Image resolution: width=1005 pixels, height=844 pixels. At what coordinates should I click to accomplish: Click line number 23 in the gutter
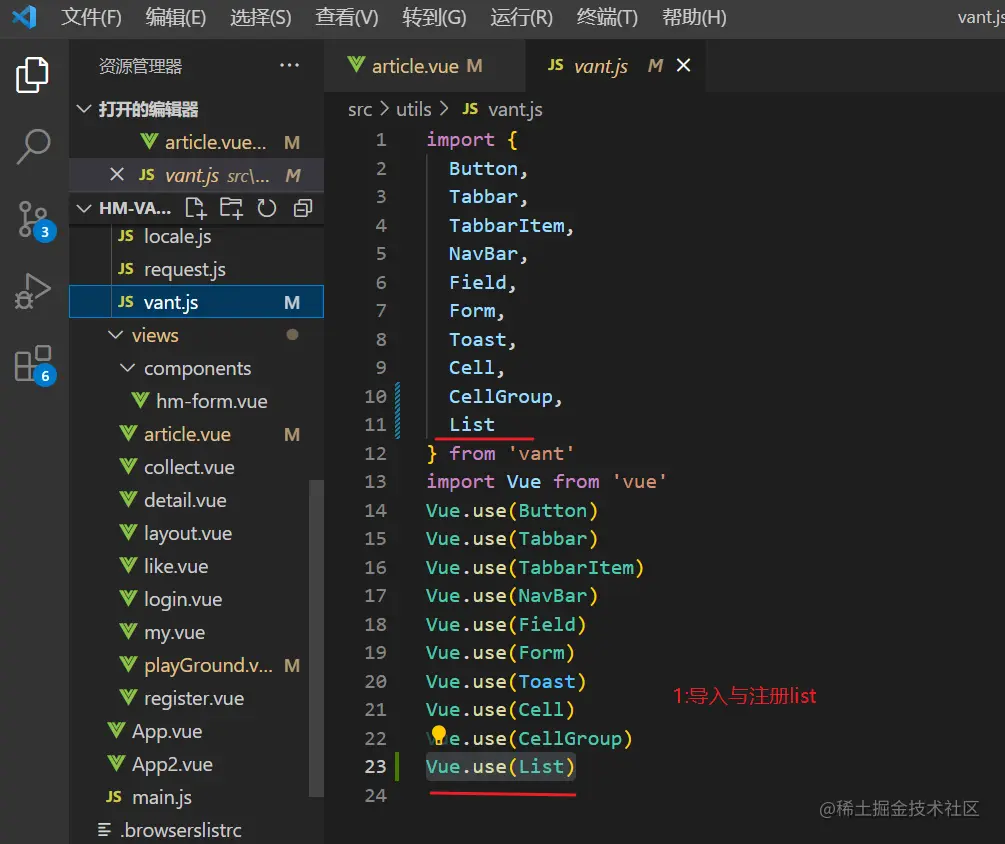(x=376, y=766)
